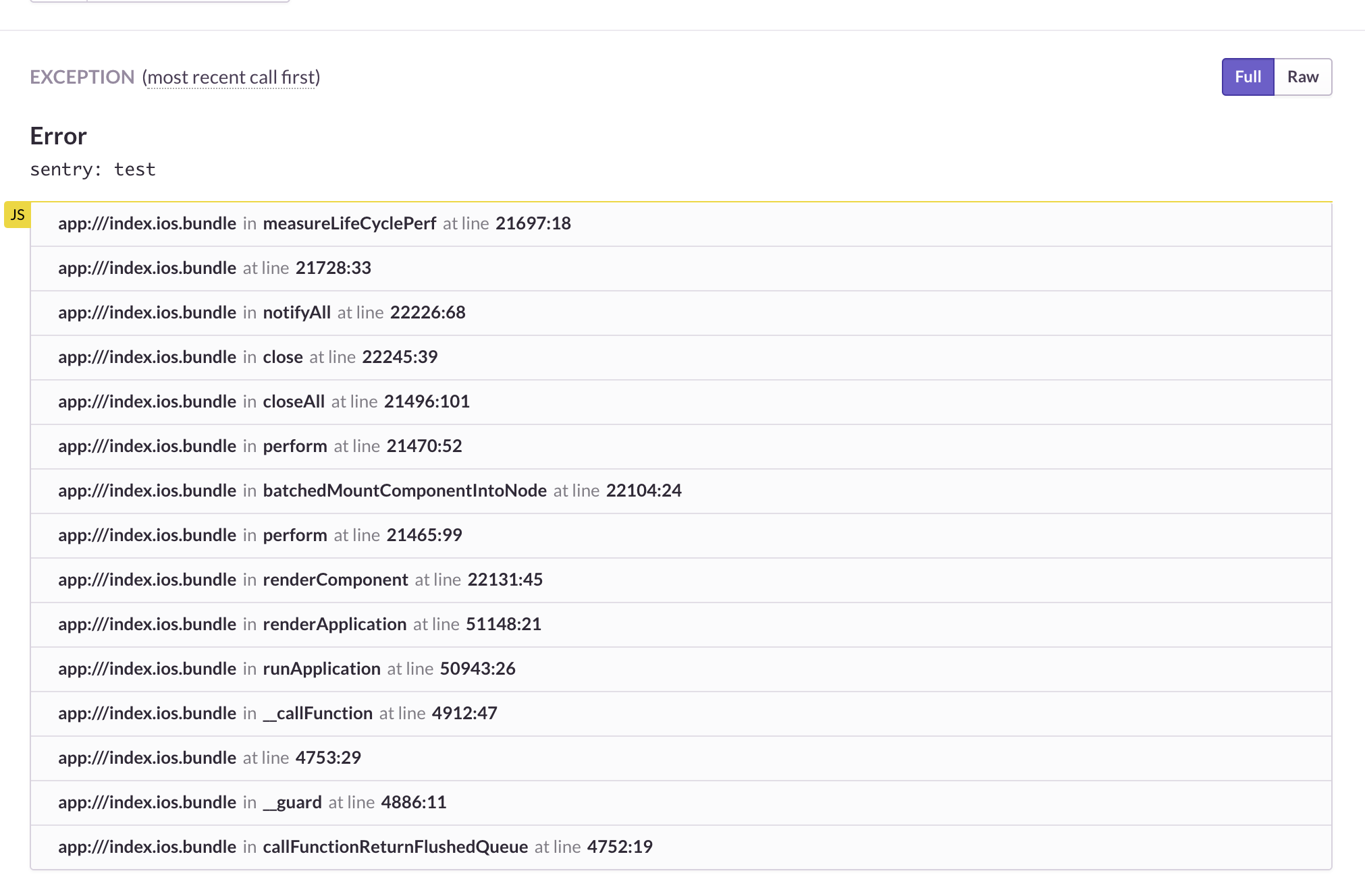Image resolution: width=1365 pixels, height=896 pixels.
Task: Select the sentry: test error message
Action: point(92,169)
